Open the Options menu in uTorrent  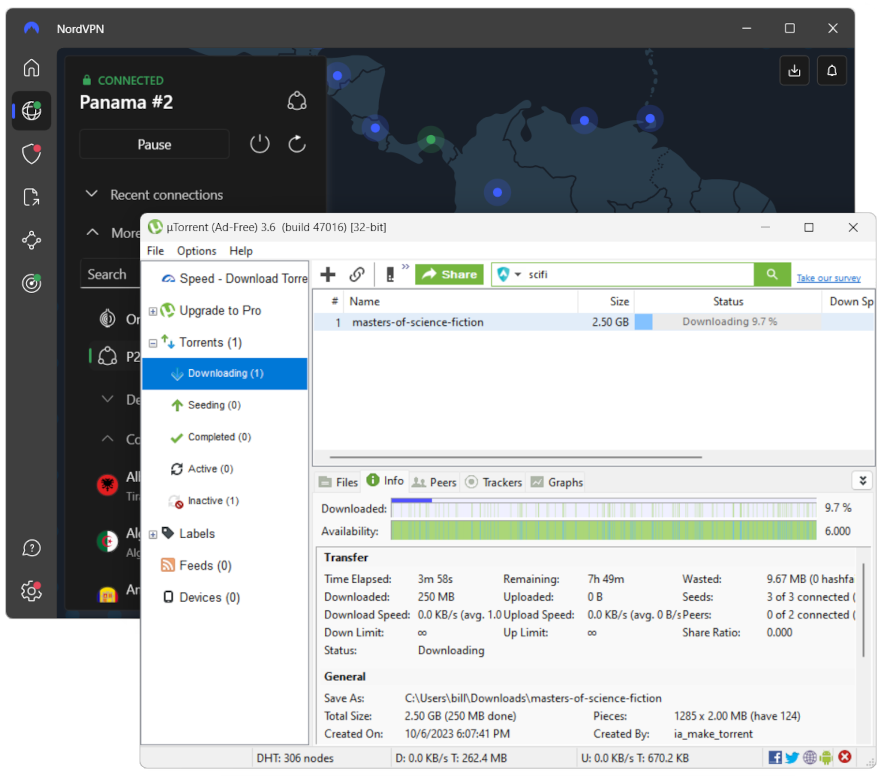click(x=196, y=251)
